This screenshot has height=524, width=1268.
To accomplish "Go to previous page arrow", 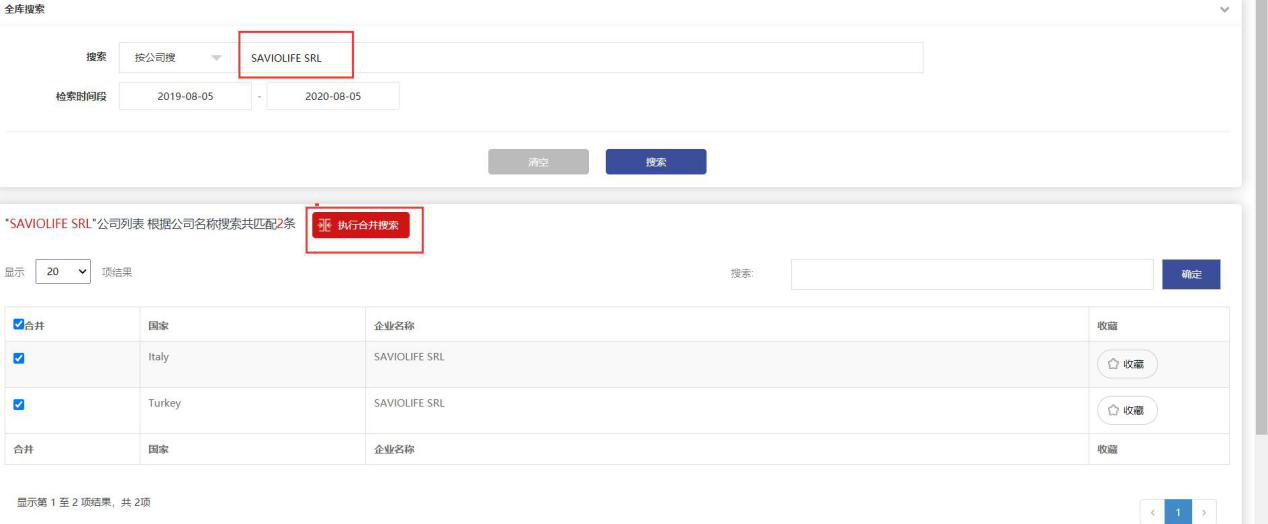I will coord(1153,513).
